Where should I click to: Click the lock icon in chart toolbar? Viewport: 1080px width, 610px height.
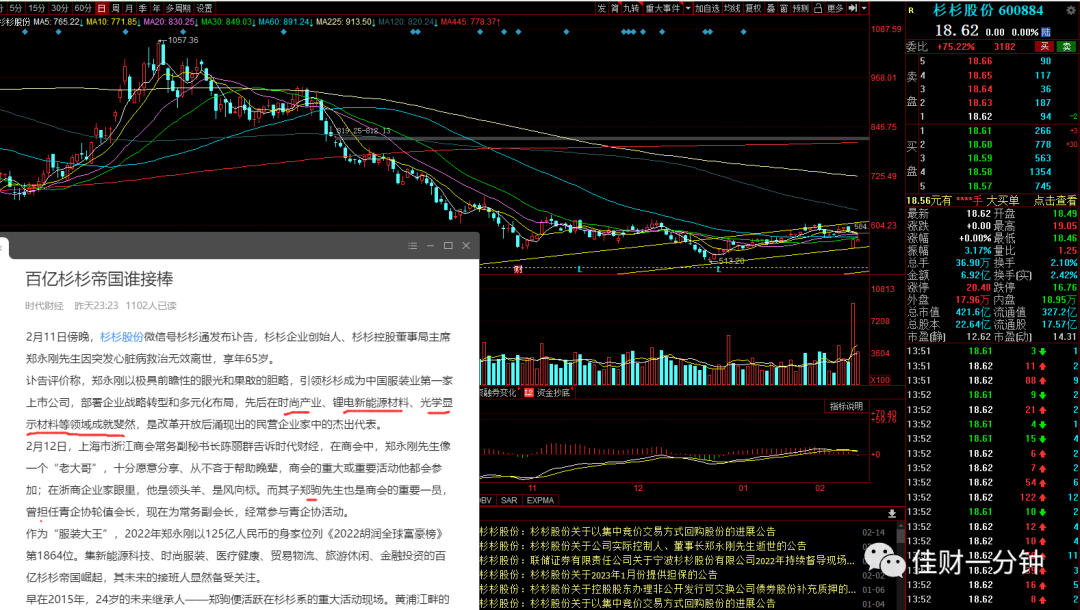[x=818, y=8]
